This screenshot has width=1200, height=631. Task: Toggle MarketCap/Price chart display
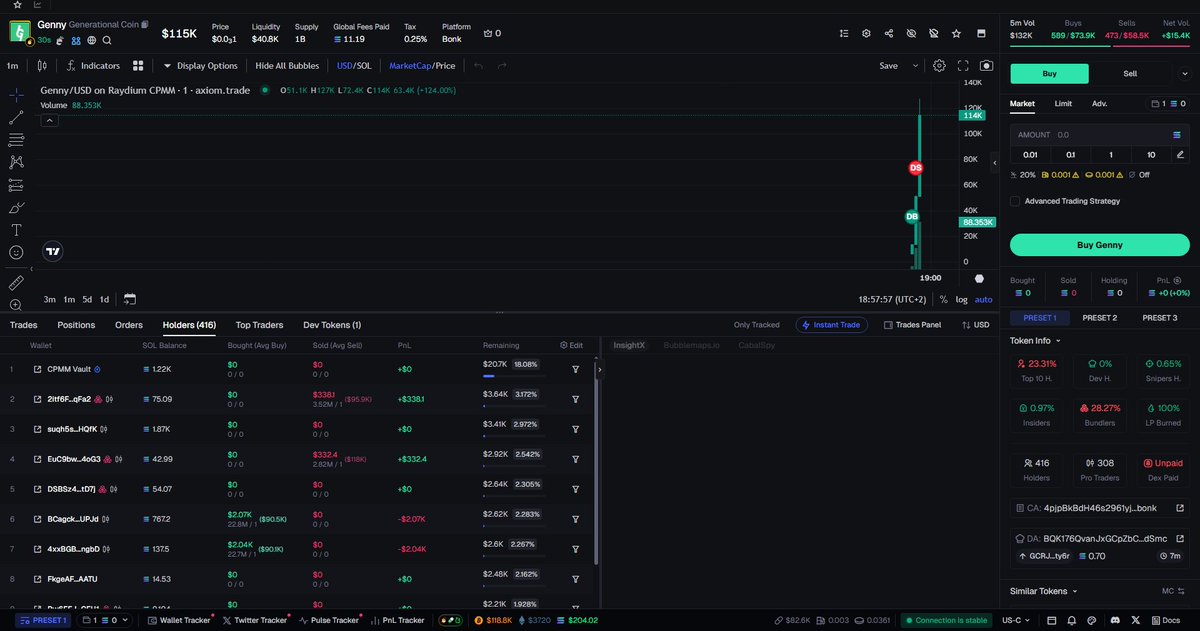pyautogui.click(x=422, y=66)
